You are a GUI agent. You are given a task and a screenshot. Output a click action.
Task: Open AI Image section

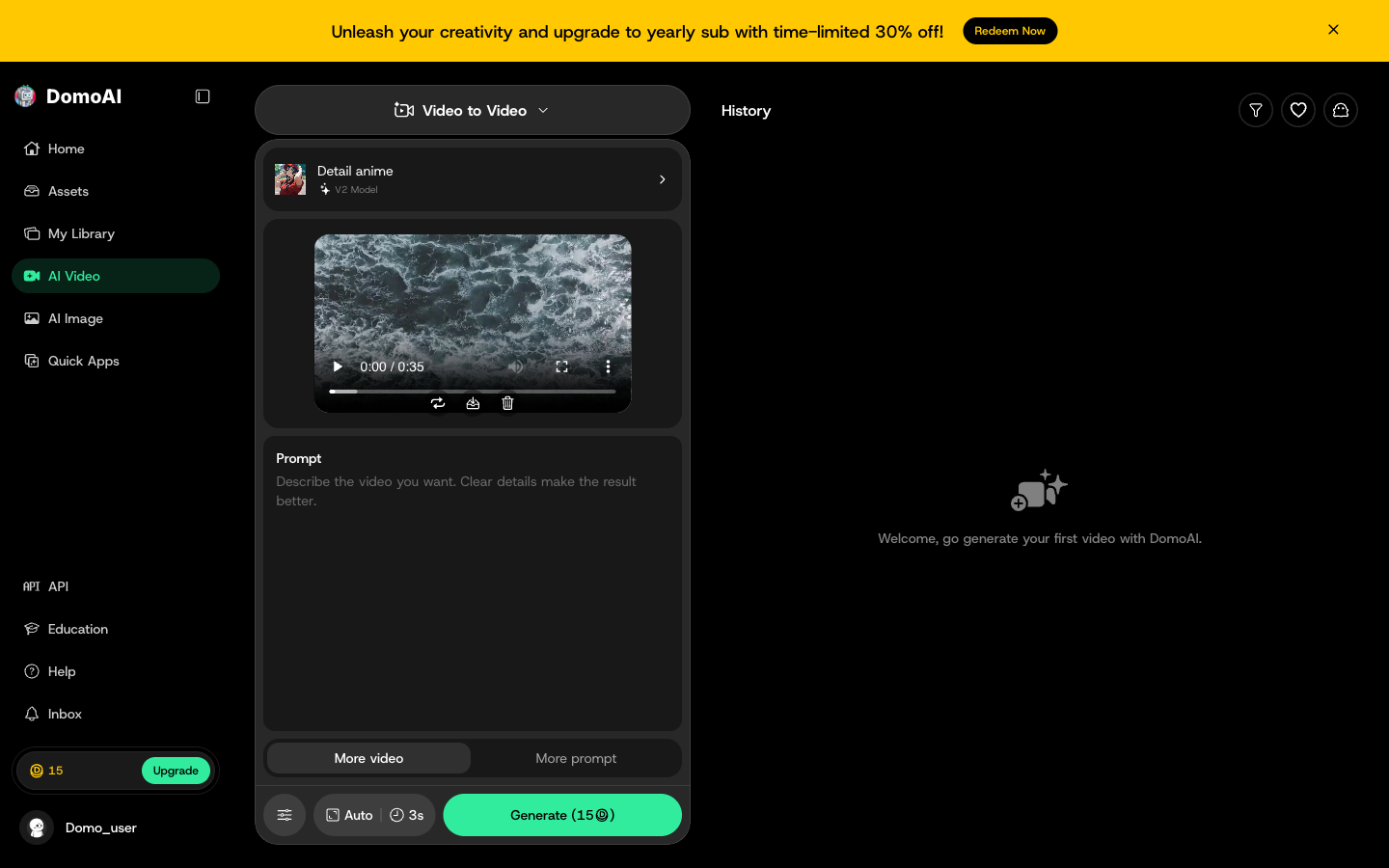click(116, 318)
